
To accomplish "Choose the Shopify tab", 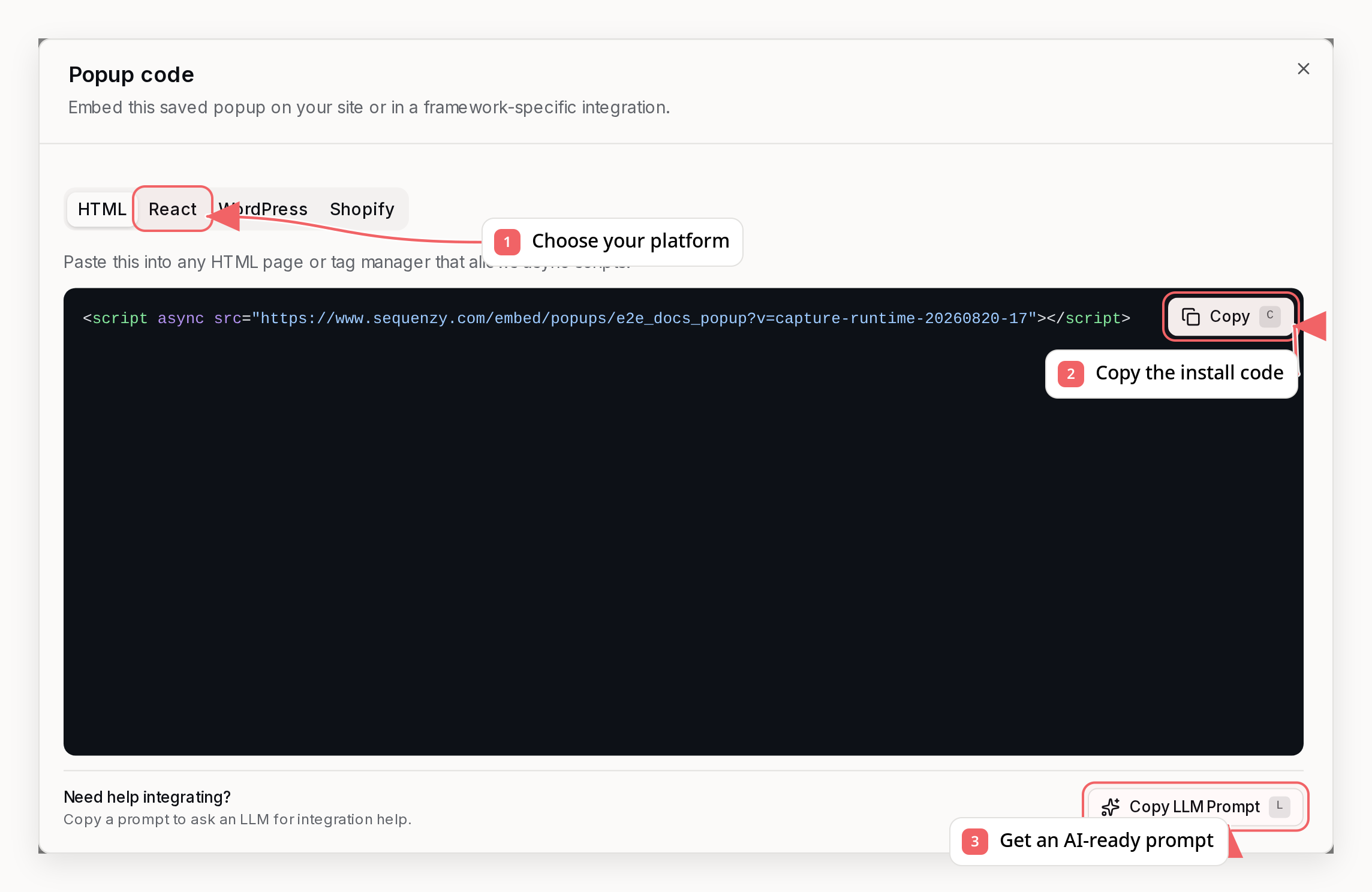I will (362, 209).
